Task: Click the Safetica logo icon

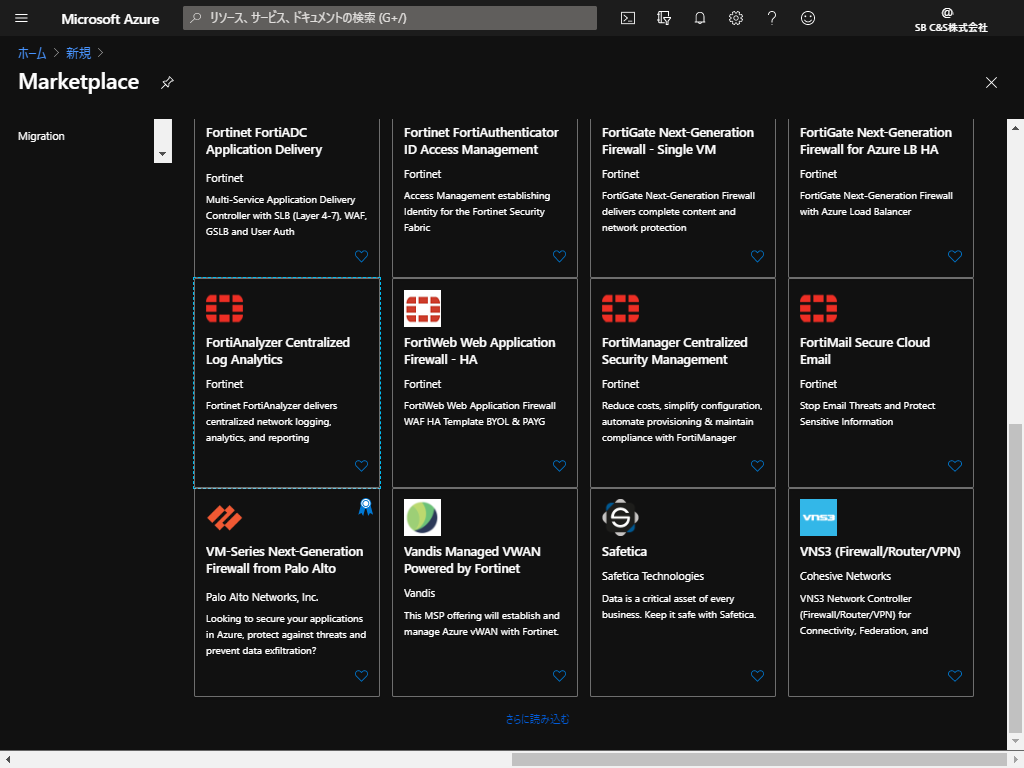Action: click(620, 518)
